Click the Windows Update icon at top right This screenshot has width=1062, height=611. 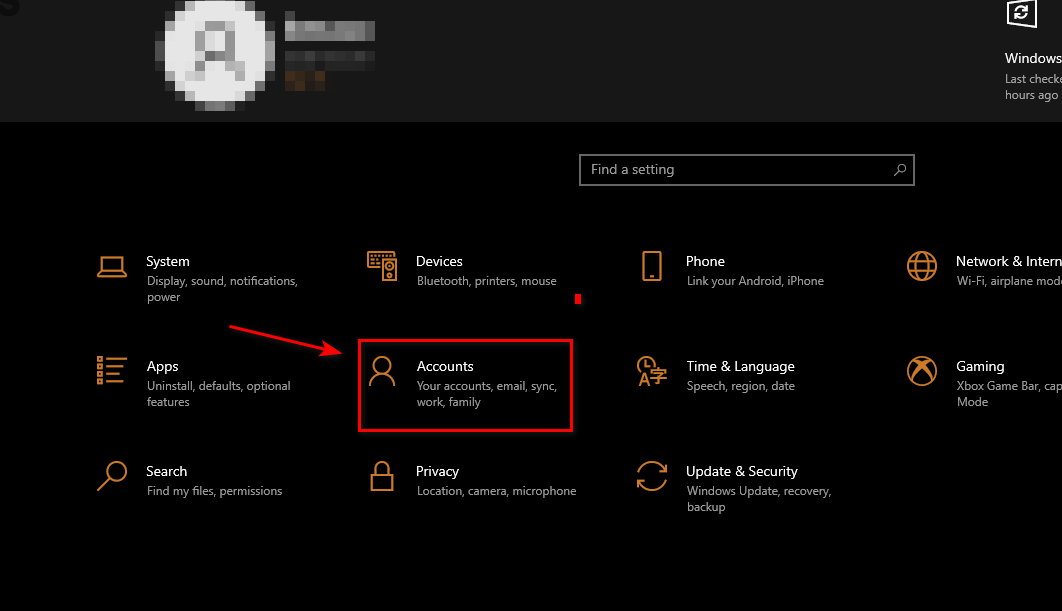point(1021,14)
